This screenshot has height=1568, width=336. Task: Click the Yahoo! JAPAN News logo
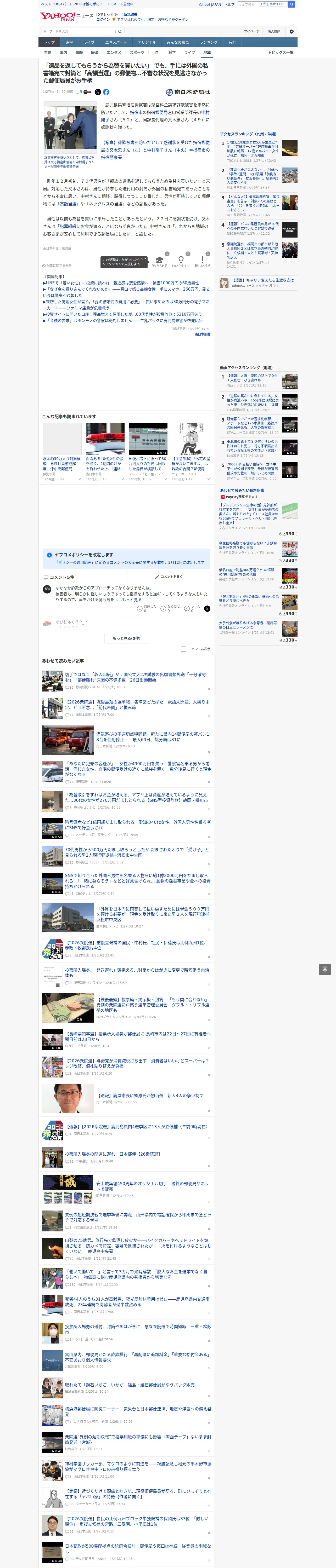[x=66, y=16]
